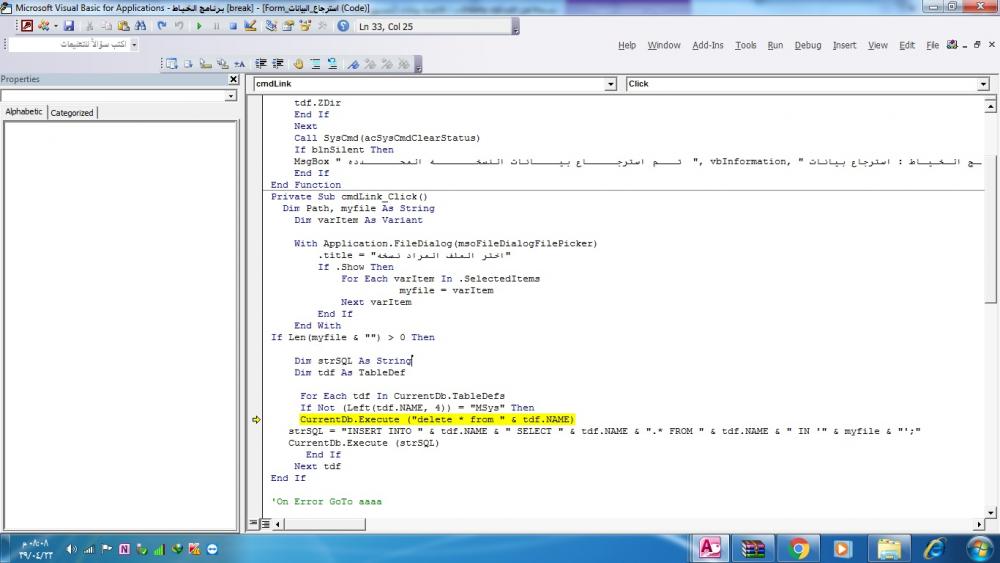Open the Window menu
Viewport: 1000px width, 563px height.
[x=664, y=45]
